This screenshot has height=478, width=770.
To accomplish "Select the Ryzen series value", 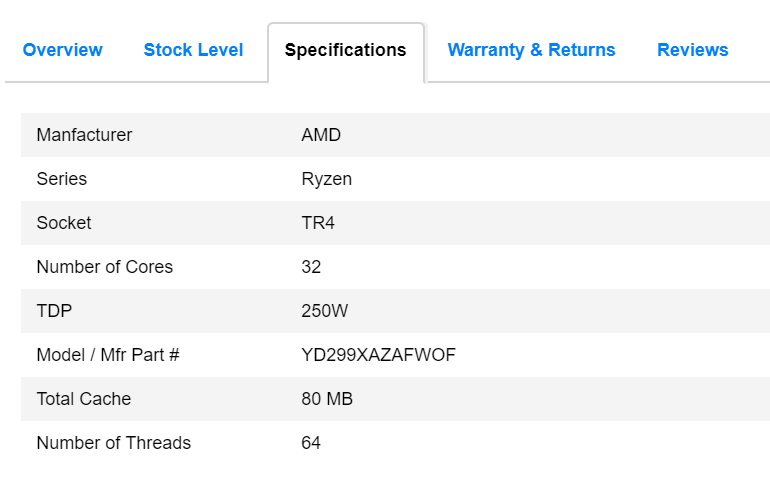I will tap(326, 179).
